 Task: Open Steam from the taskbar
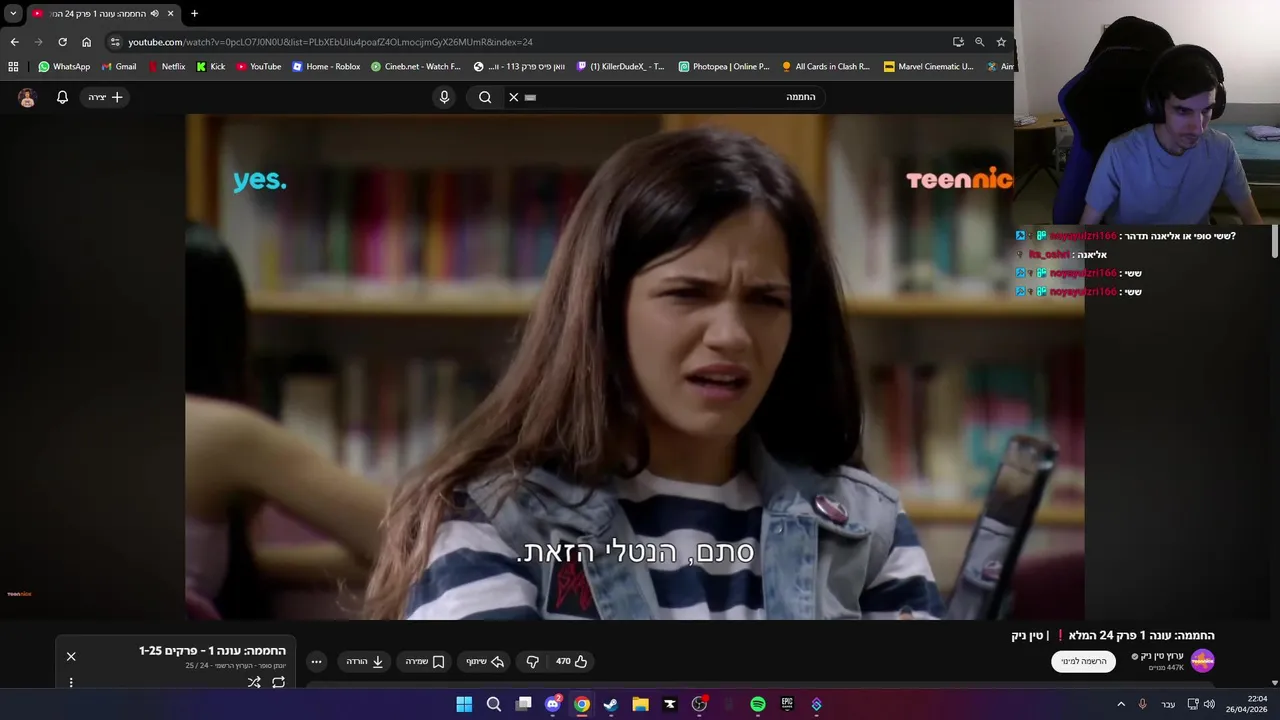[x=611, y=704]
